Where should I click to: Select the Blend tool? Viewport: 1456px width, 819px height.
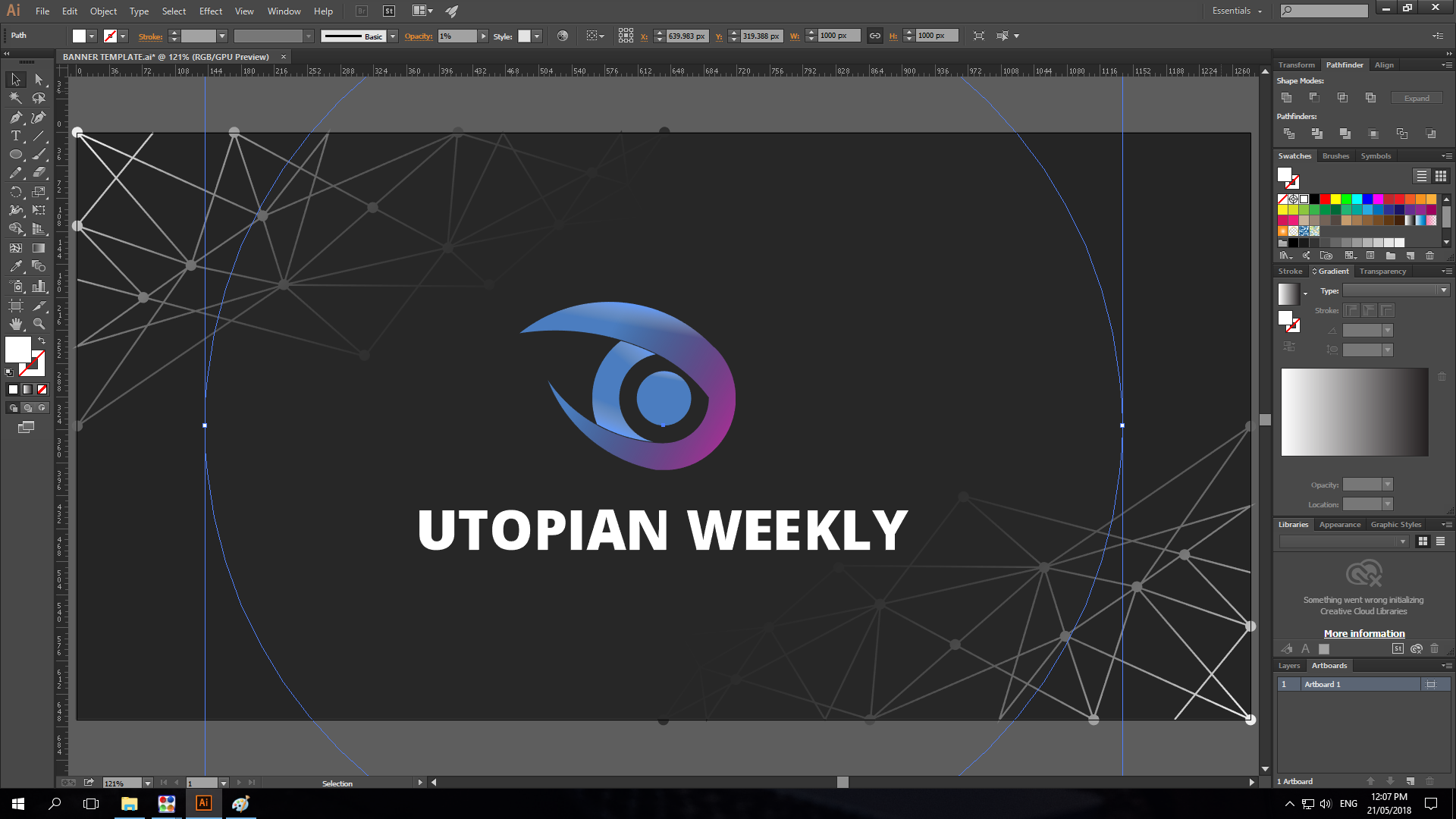click(39, 266)
